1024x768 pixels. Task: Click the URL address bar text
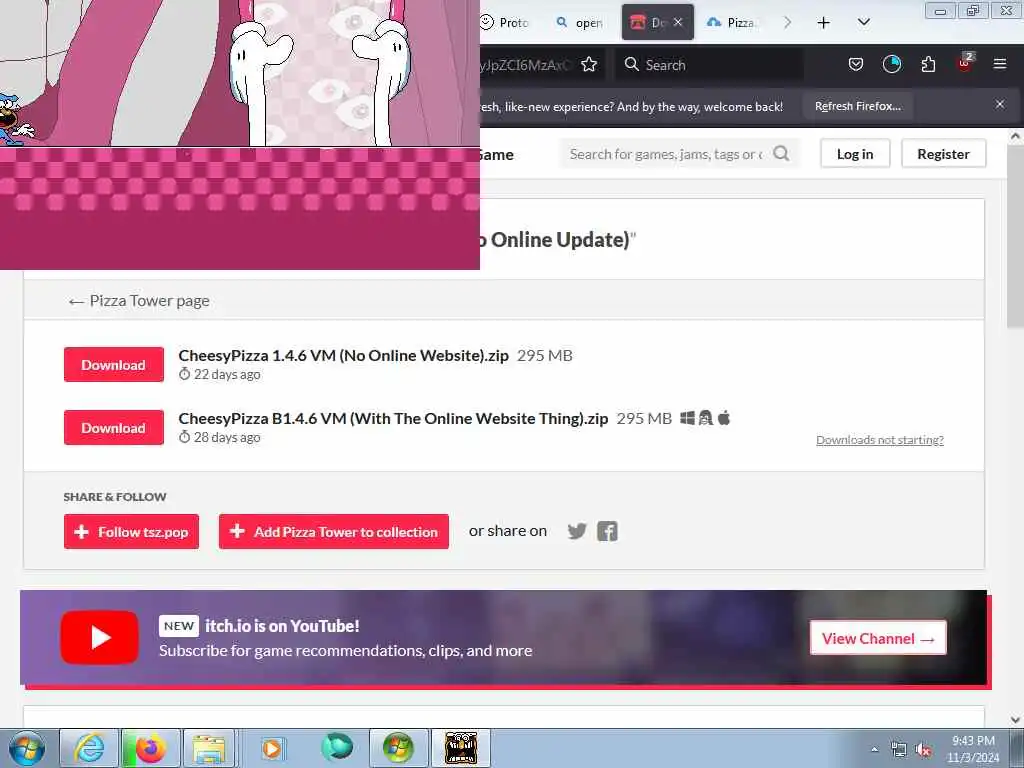pyautogui.click(x=526, y=65)
